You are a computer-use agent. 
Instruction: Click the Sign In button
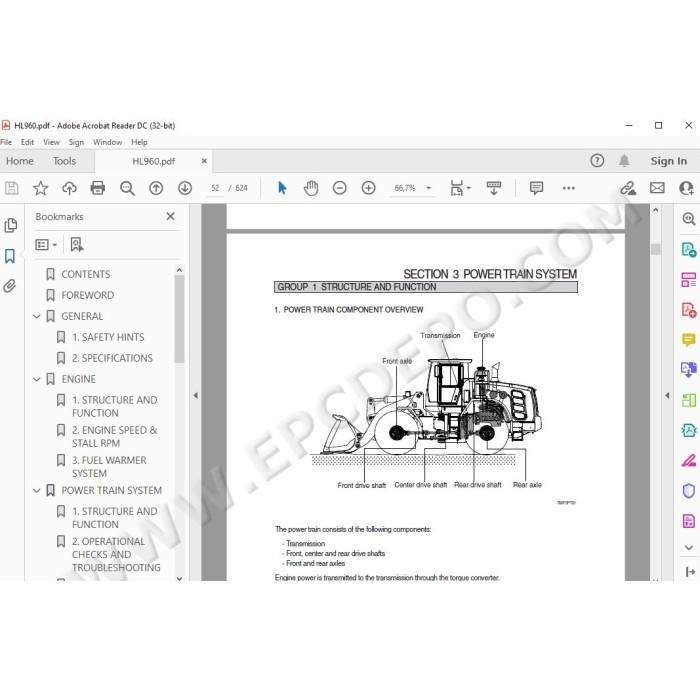668,161
